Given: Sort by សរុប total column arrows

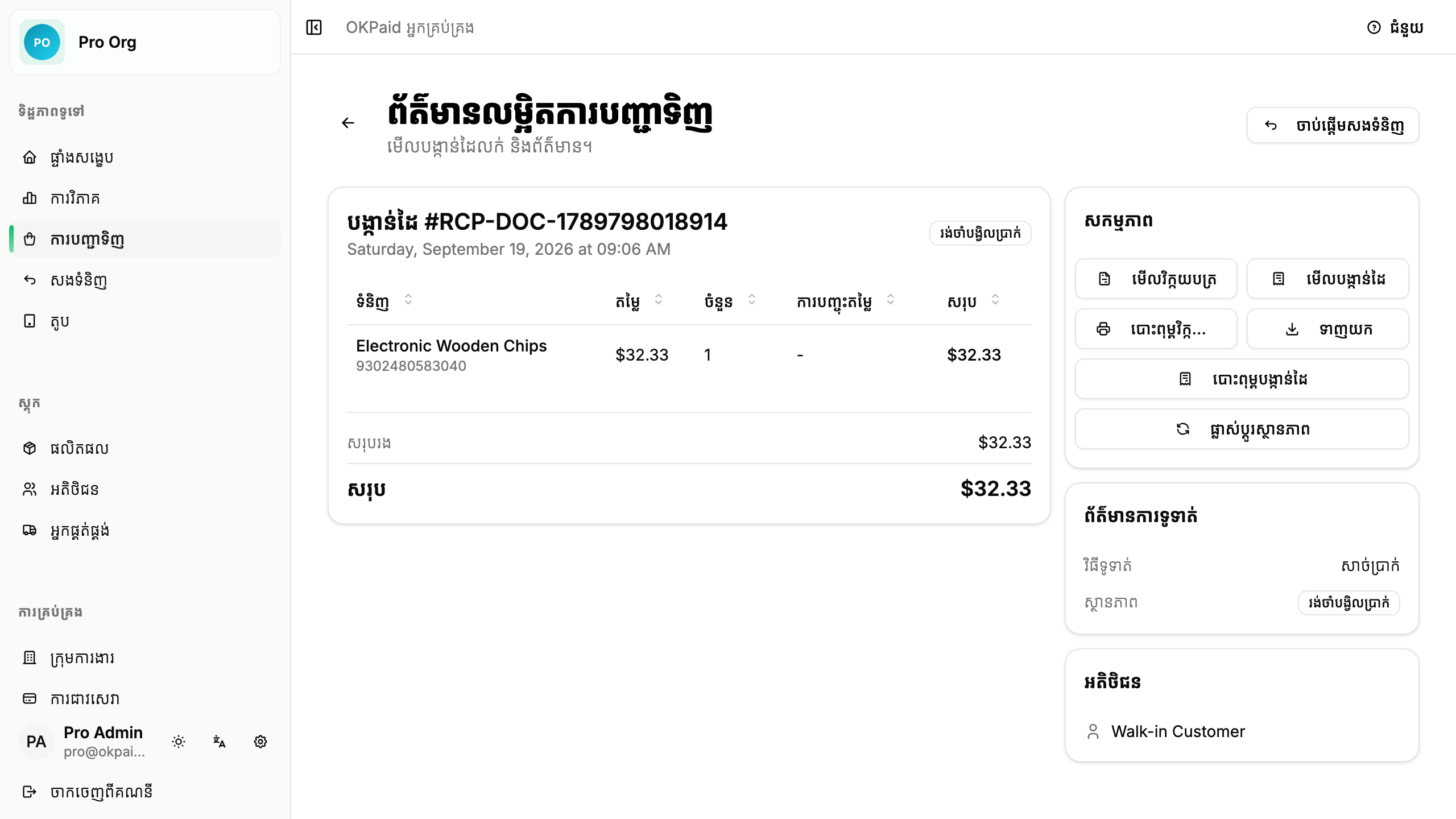Looking at the screenshot, I should point(995,300).
